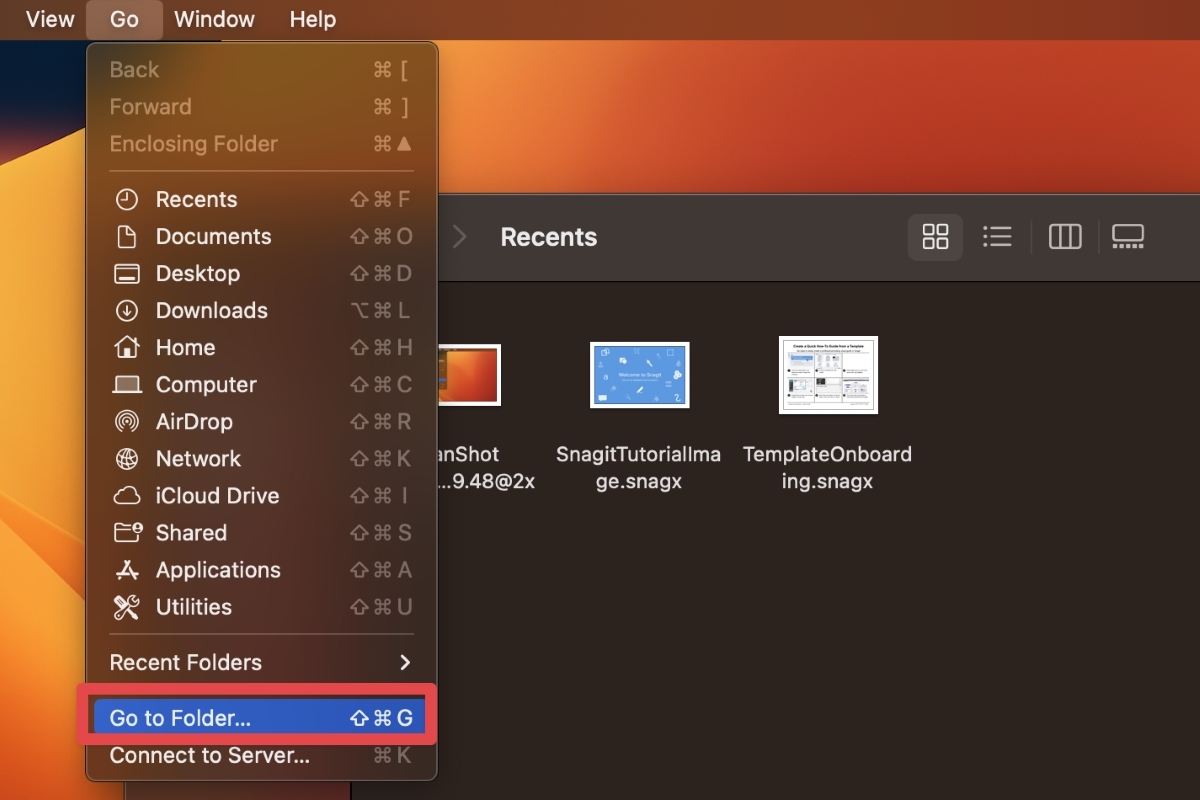The image size is (1200, 800).
Task: Expand the Recent Folders submenu
Action: pyautogui.click(x=185, y=662)
